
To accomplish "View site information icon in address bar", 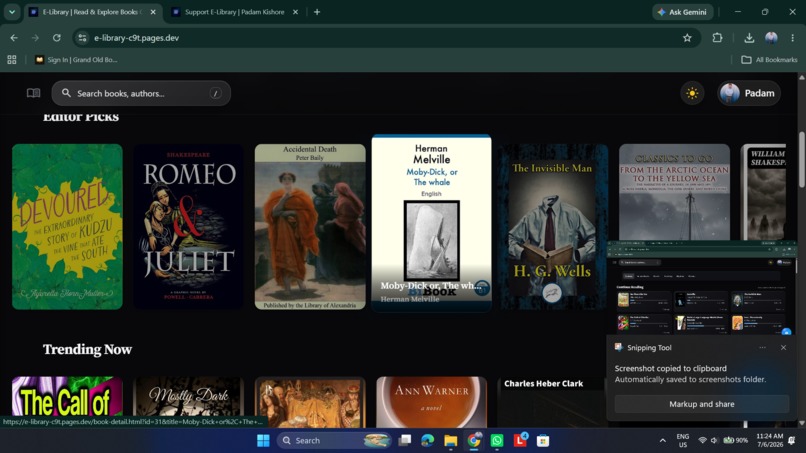I will click(82, 38).
